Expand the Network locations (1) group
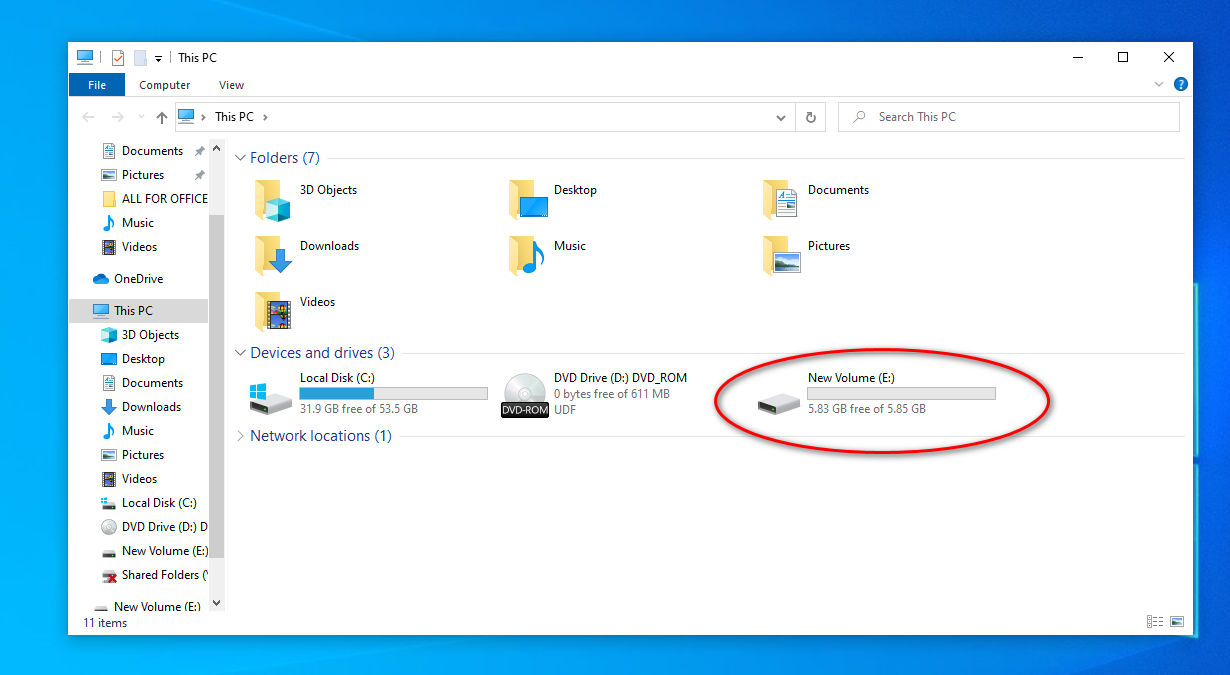 (240, 436)
